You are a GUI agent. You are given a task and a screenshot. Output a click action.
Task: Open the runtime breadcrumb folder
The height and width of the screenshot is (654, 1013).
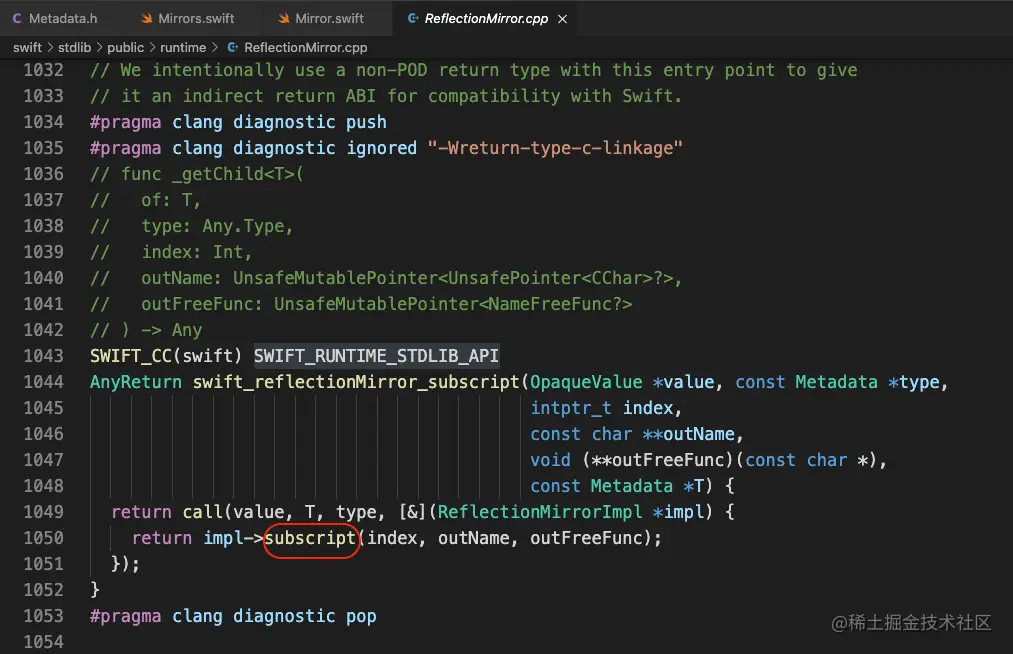[183, 47]
